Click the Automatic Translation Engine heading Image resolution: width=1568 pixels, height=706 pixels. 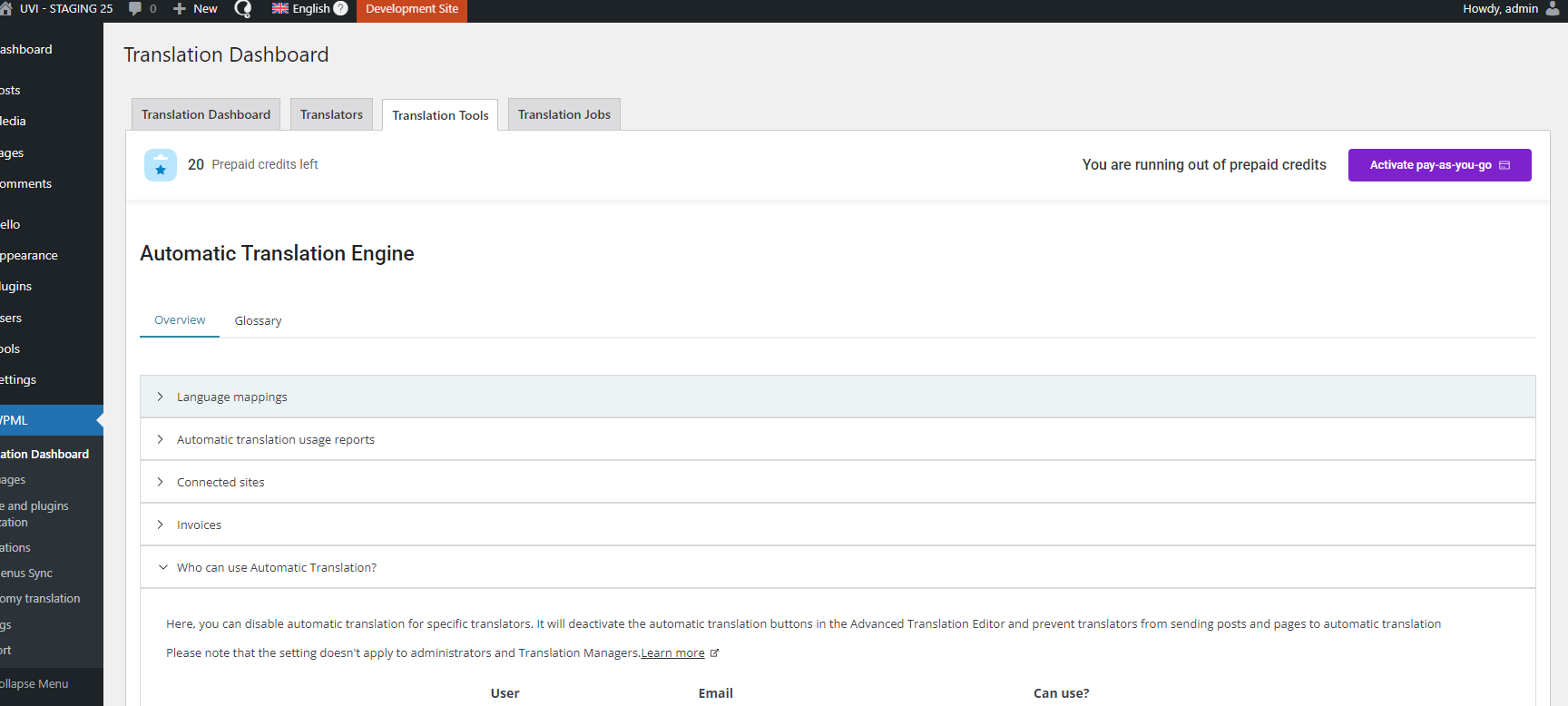tap(277, 253)
